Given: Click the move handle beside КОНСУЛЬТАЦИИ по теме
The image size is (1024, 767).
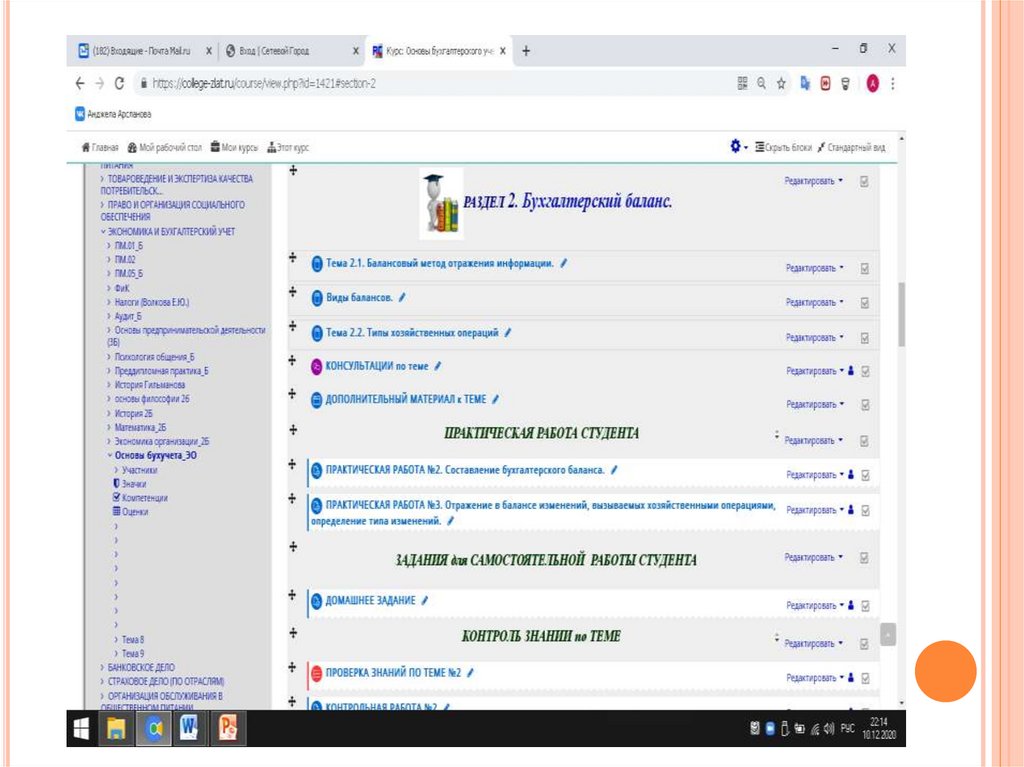Looking at the screenshot, I should click(293, 360).
